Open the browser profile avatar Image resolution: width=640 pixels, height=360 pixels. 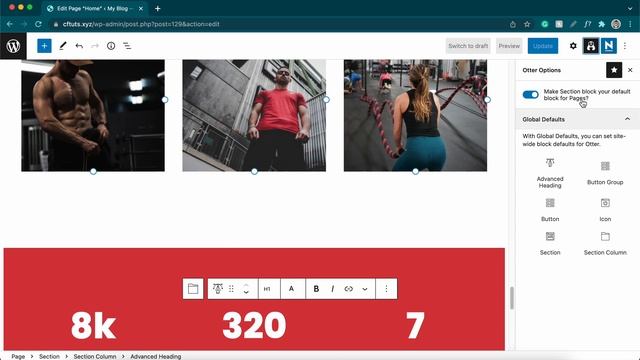616,24
